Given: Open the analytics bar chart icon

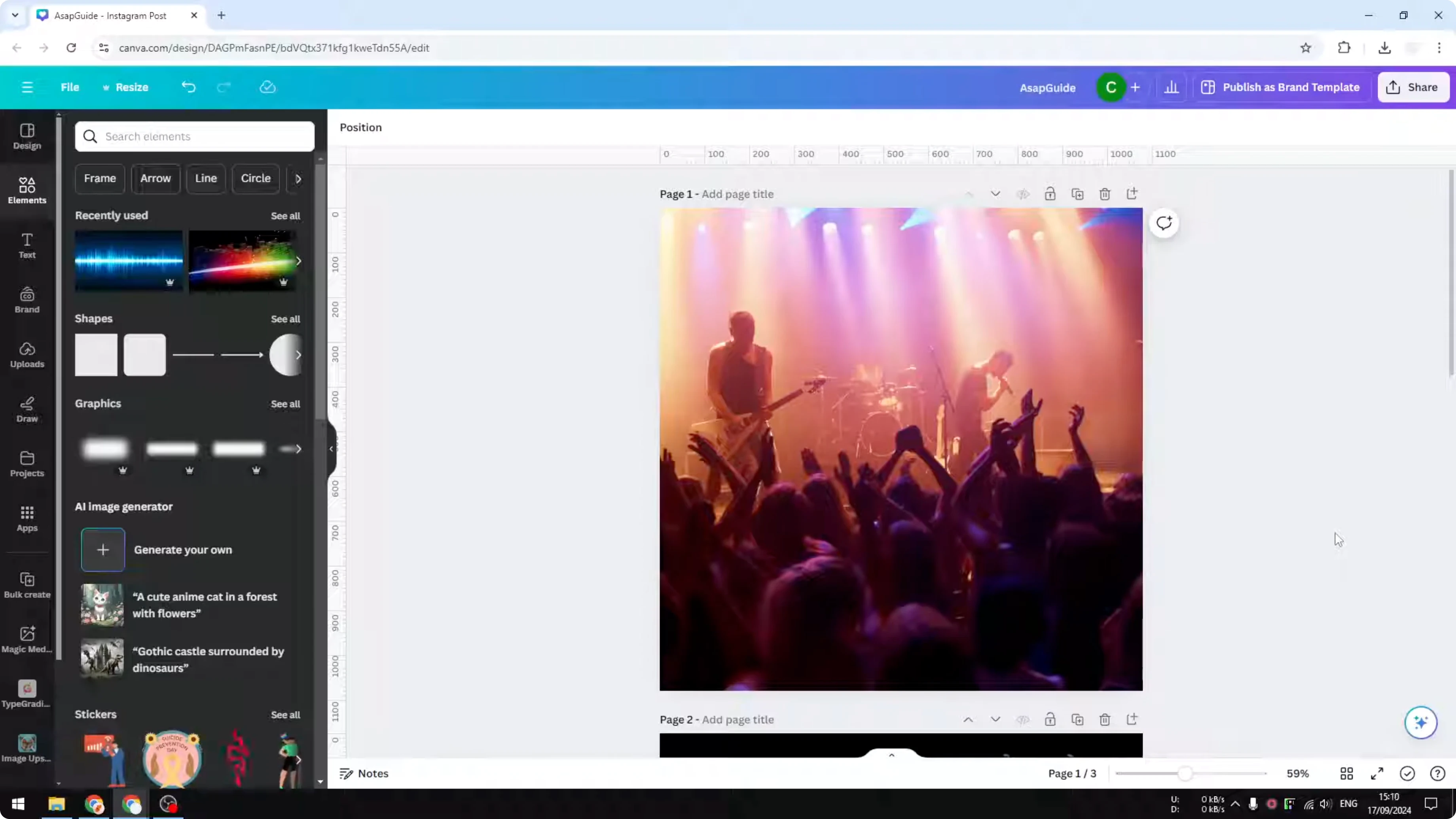Looking at the screenshot, I should (1172, 87).
